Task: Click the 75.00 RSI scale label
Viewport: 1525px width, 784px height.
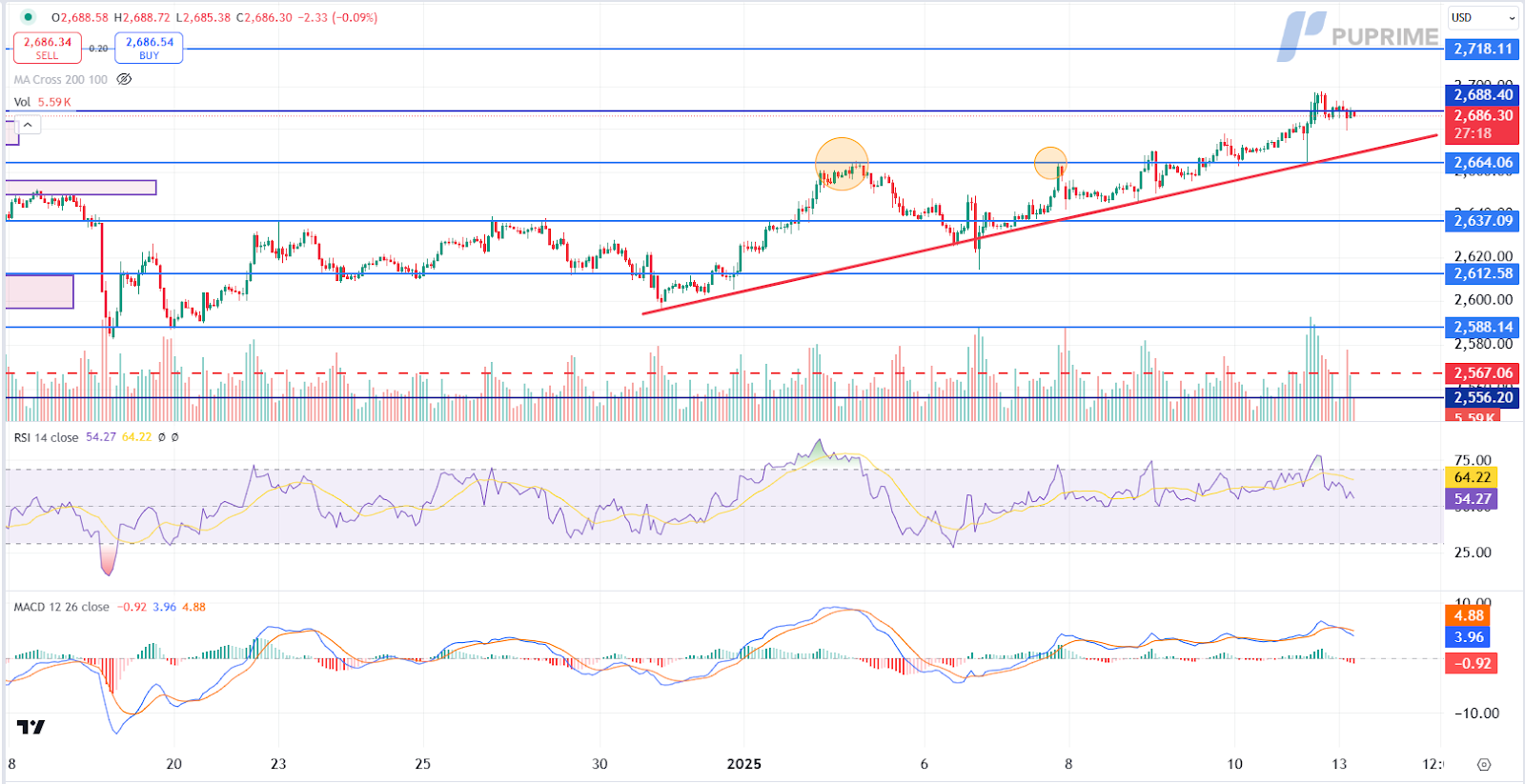Action: click(x=1473, y=460)
